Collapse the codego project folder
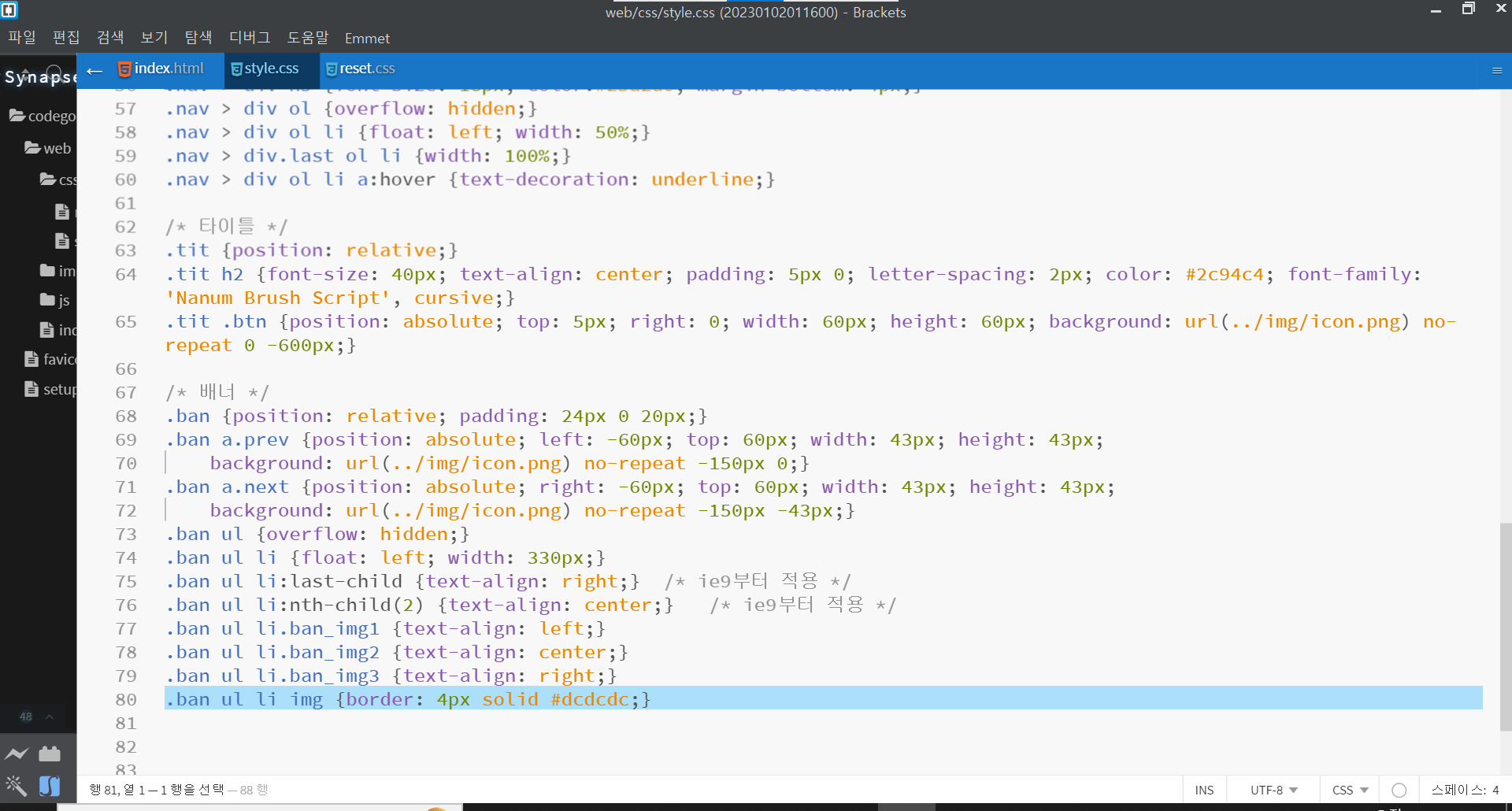1512x811 pixels. point(43,116)
